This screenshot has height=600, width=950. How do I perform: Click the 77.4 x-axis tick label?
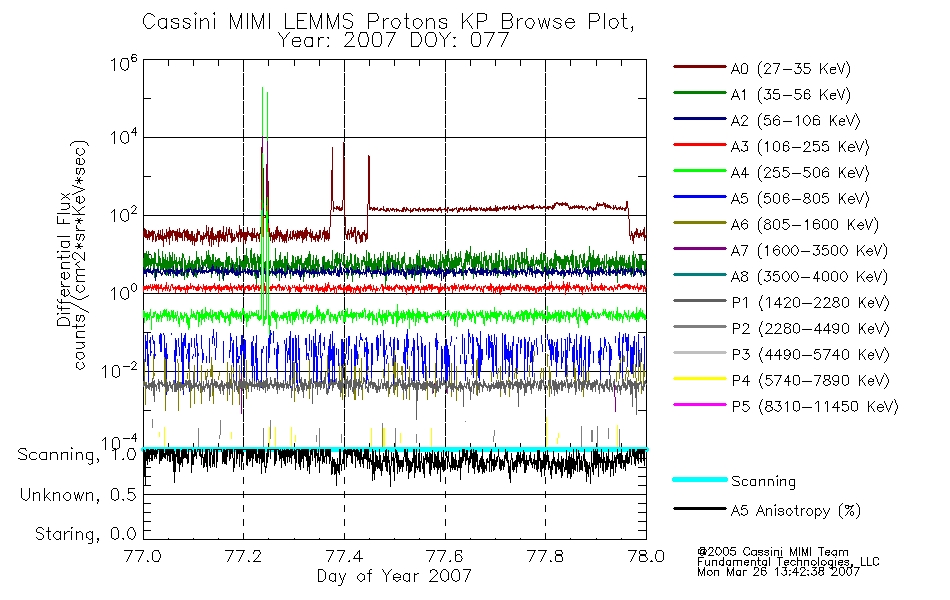[x=344, y=556]
